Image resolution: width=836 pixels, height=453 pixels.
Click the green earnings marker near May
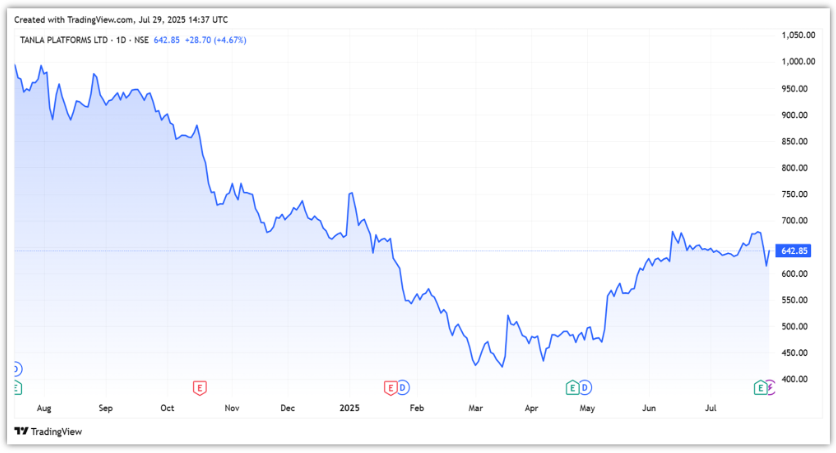[573, 386]
